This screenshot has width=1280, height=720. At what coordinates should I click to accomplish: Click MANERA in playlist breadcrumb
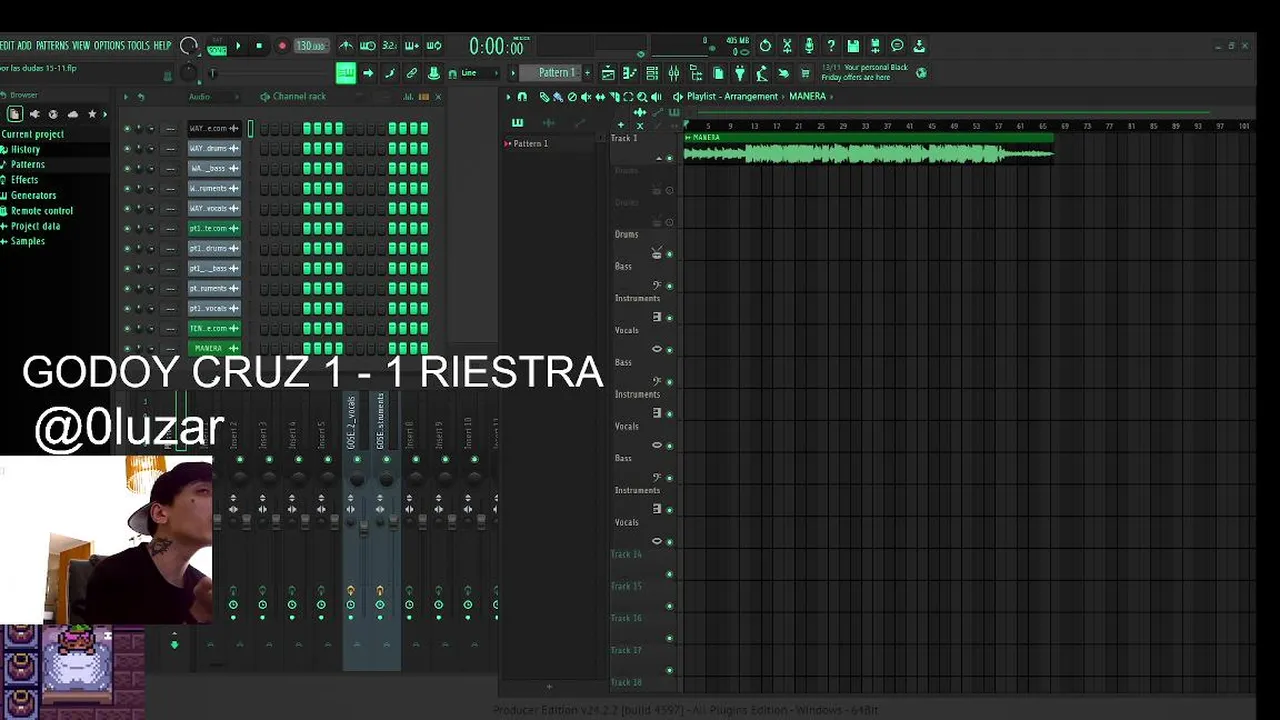tap(807, 97)
